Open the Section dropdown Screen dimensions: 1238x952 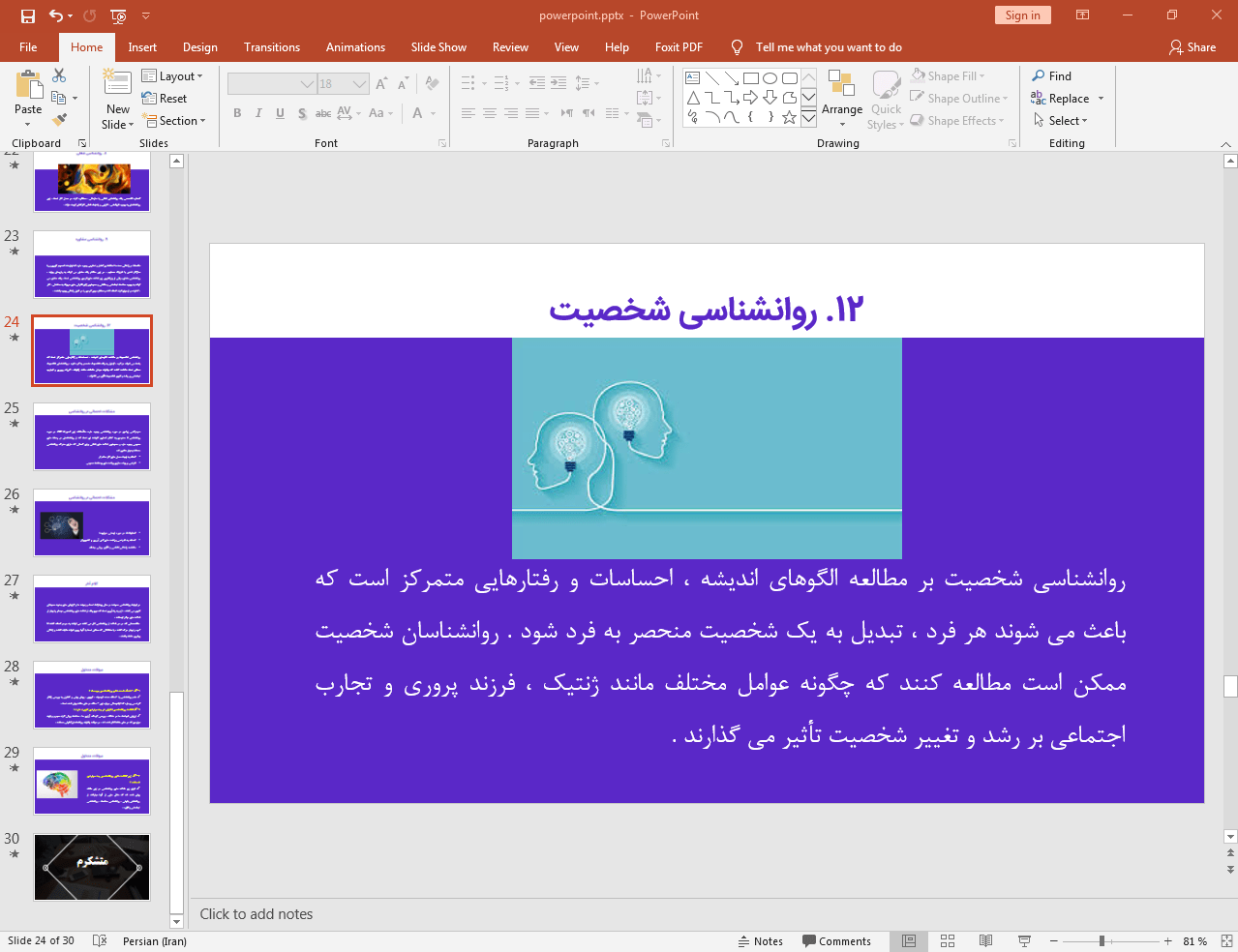point(174,121)
